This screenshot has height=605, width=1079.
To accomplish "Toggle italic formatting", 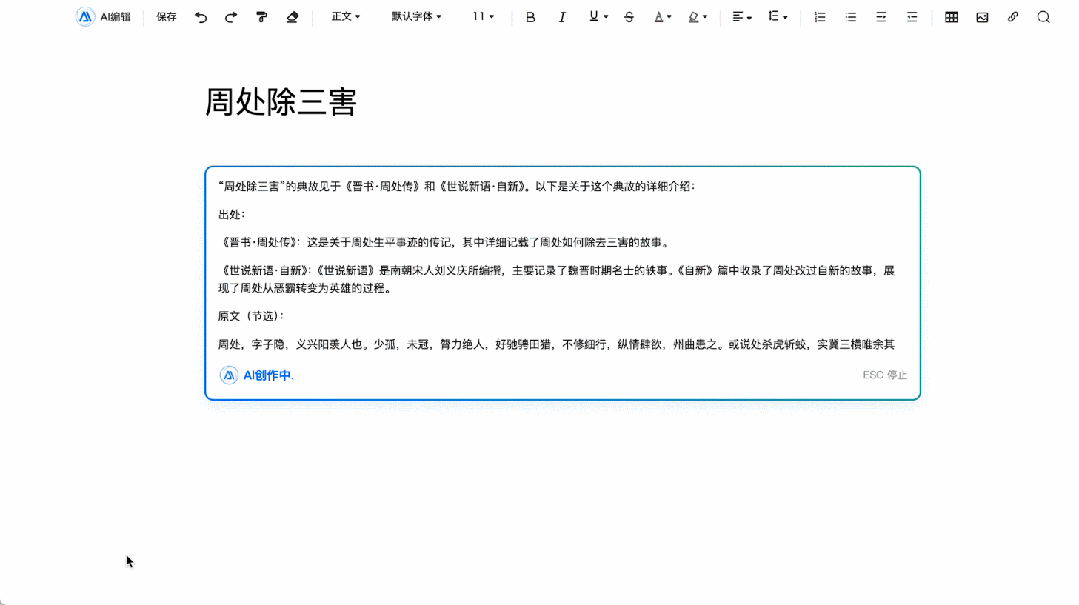I will 562,17.
